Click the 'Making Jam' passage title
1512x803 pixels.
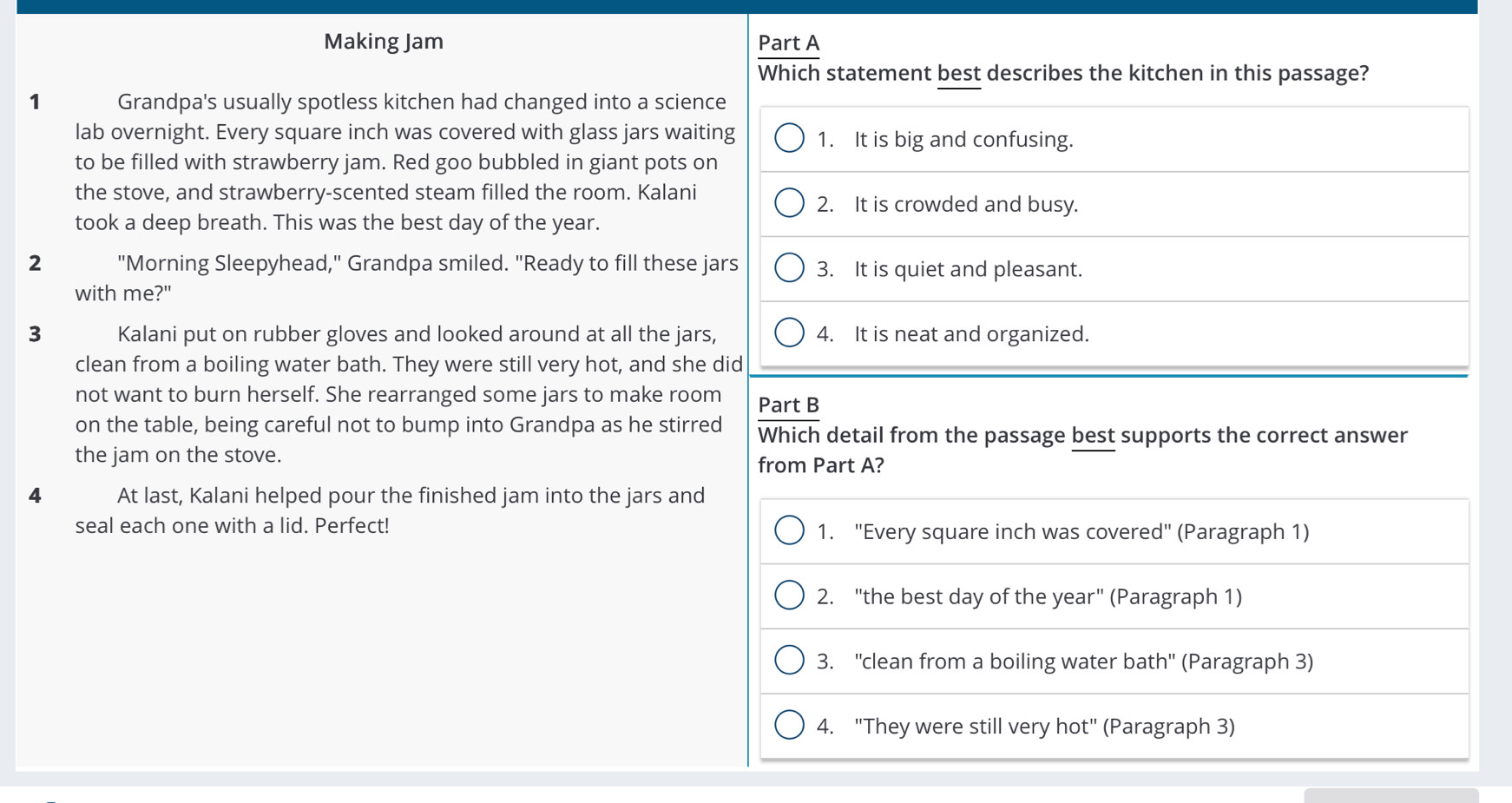384,42
